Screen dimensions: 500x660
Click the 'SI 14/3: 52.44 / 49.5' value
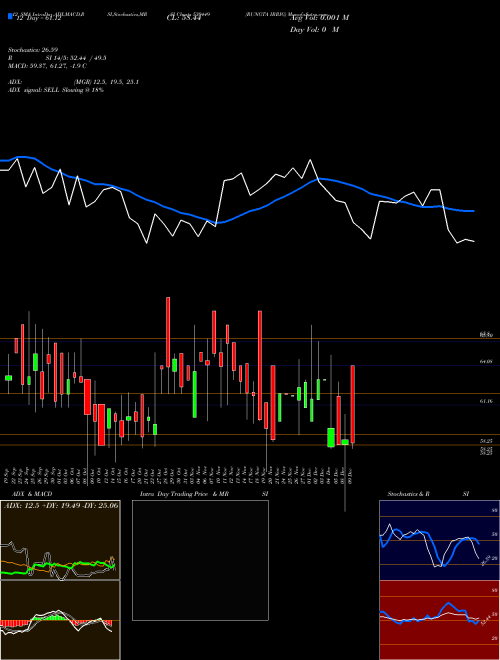click(x=76, y=58)
